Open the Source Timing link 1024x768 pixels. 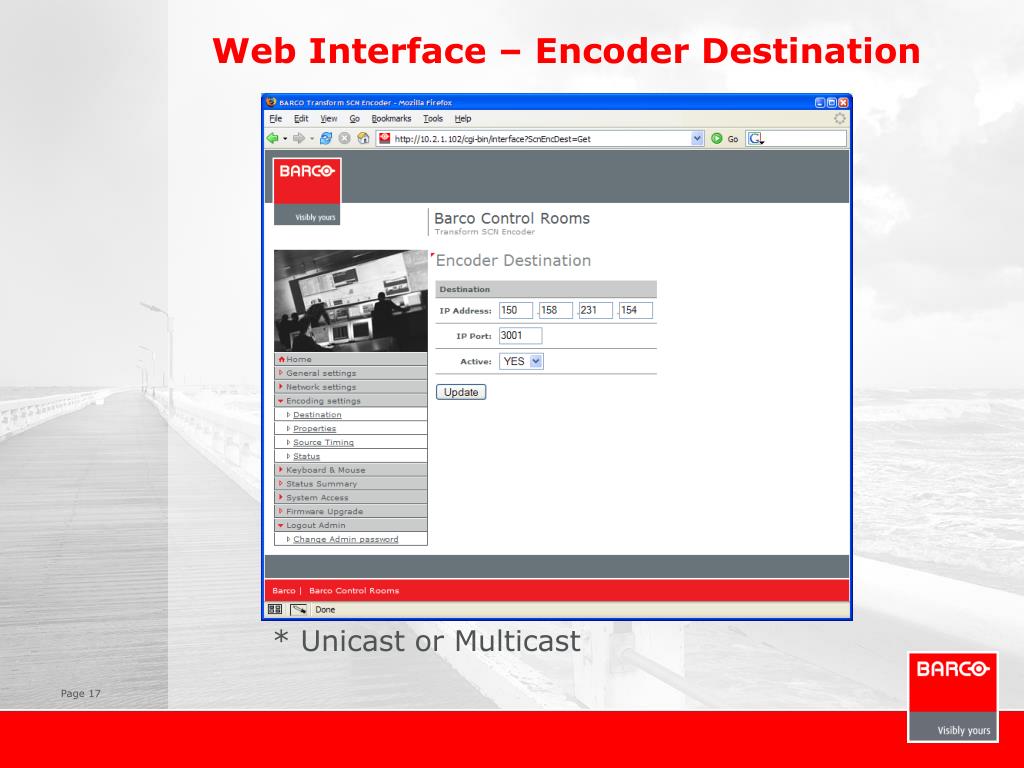tap(323, 442)
